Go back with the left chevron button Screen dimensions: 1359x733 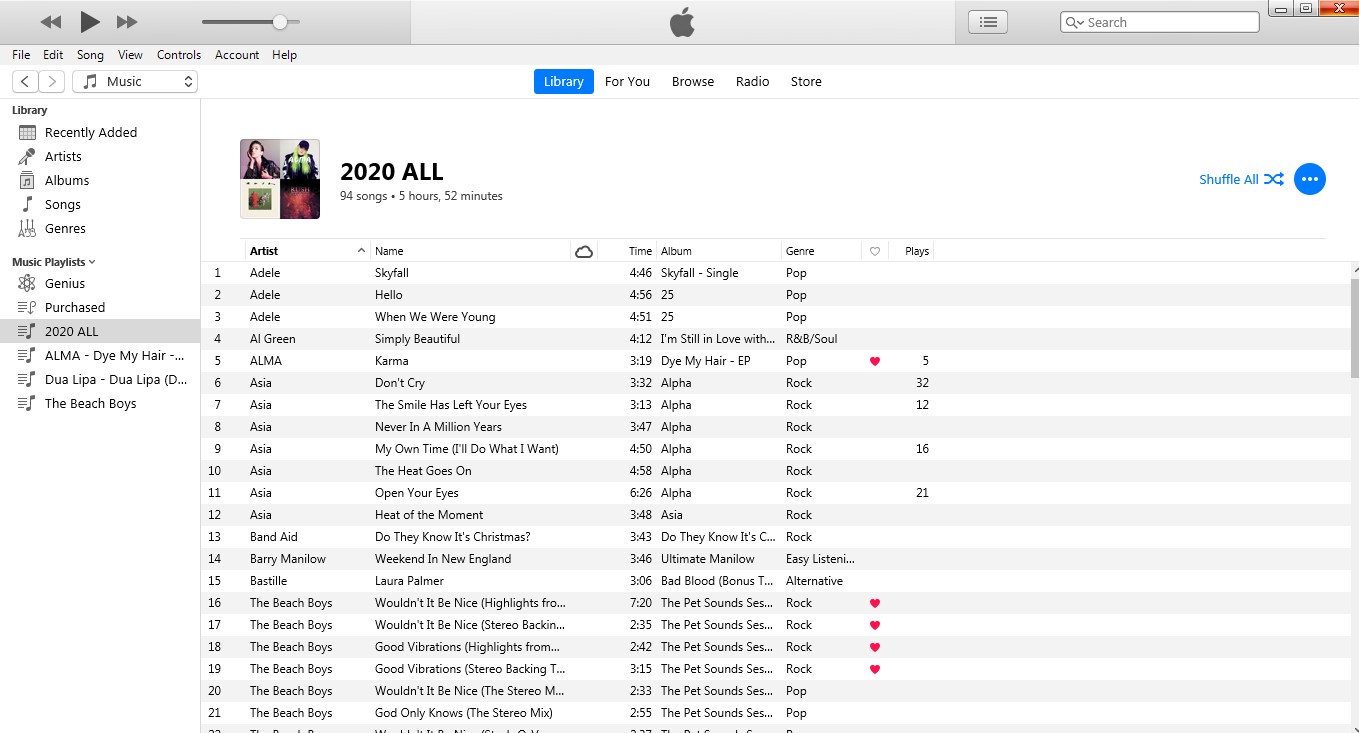(x=25, y=82)
